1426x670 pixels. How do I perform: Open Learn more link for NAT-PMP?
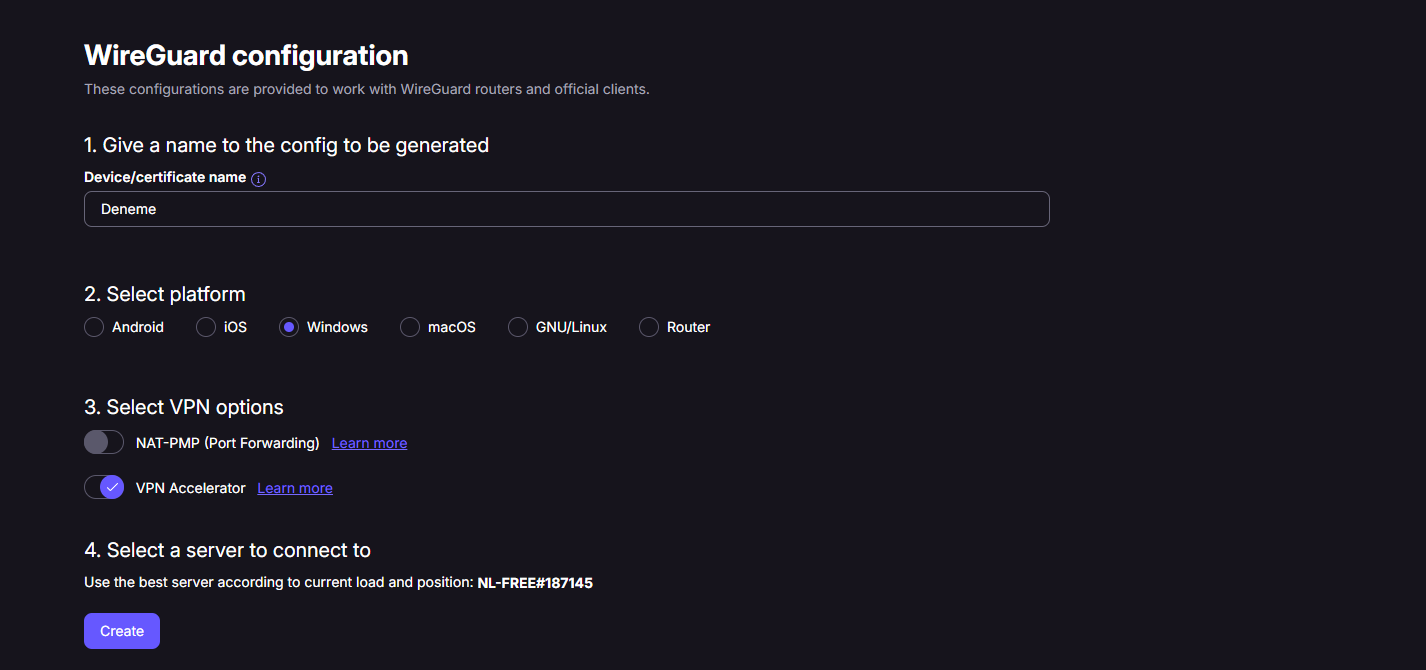pos(369,443)
